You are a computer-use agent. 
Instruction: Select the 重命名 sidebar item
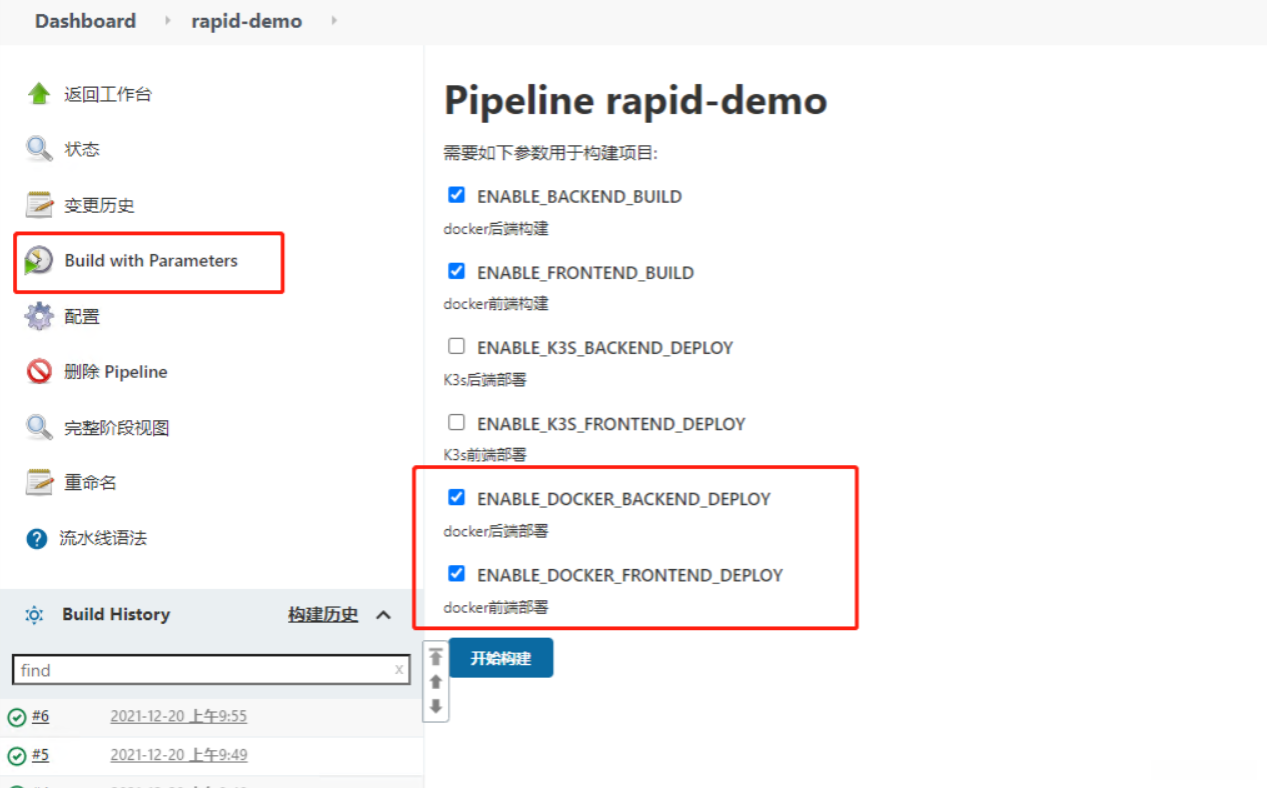click(x=90, y=483)
